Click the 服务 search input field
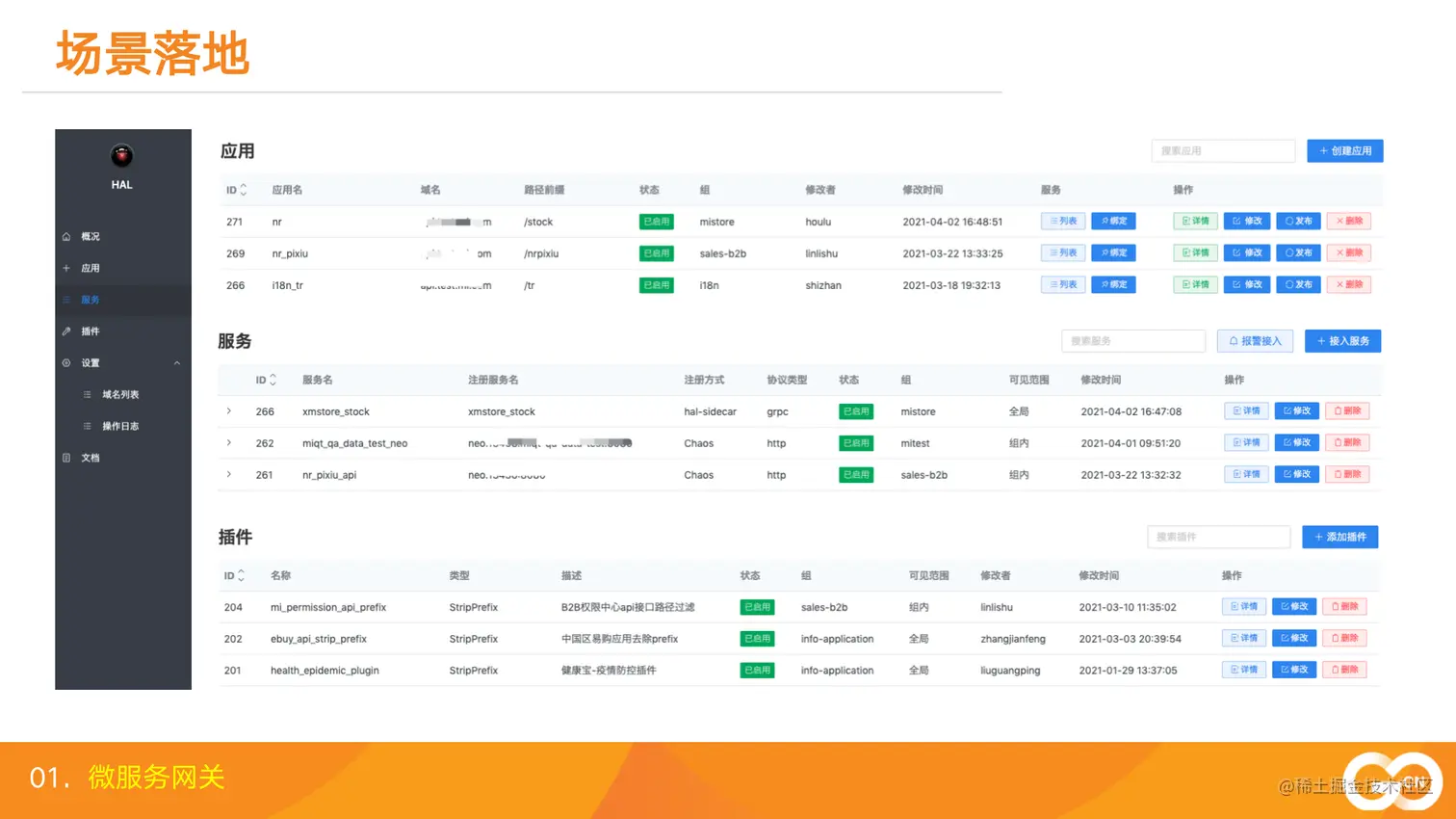1456x819 pixels. point(1133,341)
